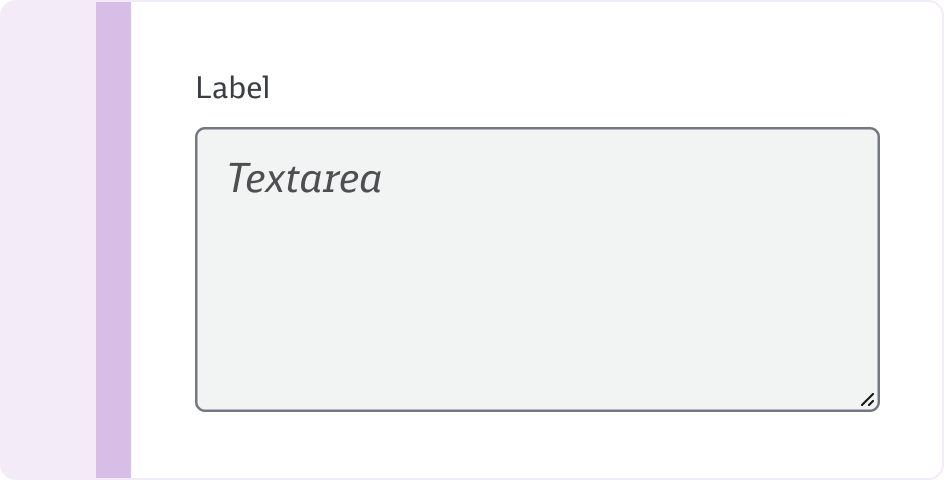This screenshot has width=944, height=480.
Task: Click the dark purple vertical bar
Action: [113, 240]
